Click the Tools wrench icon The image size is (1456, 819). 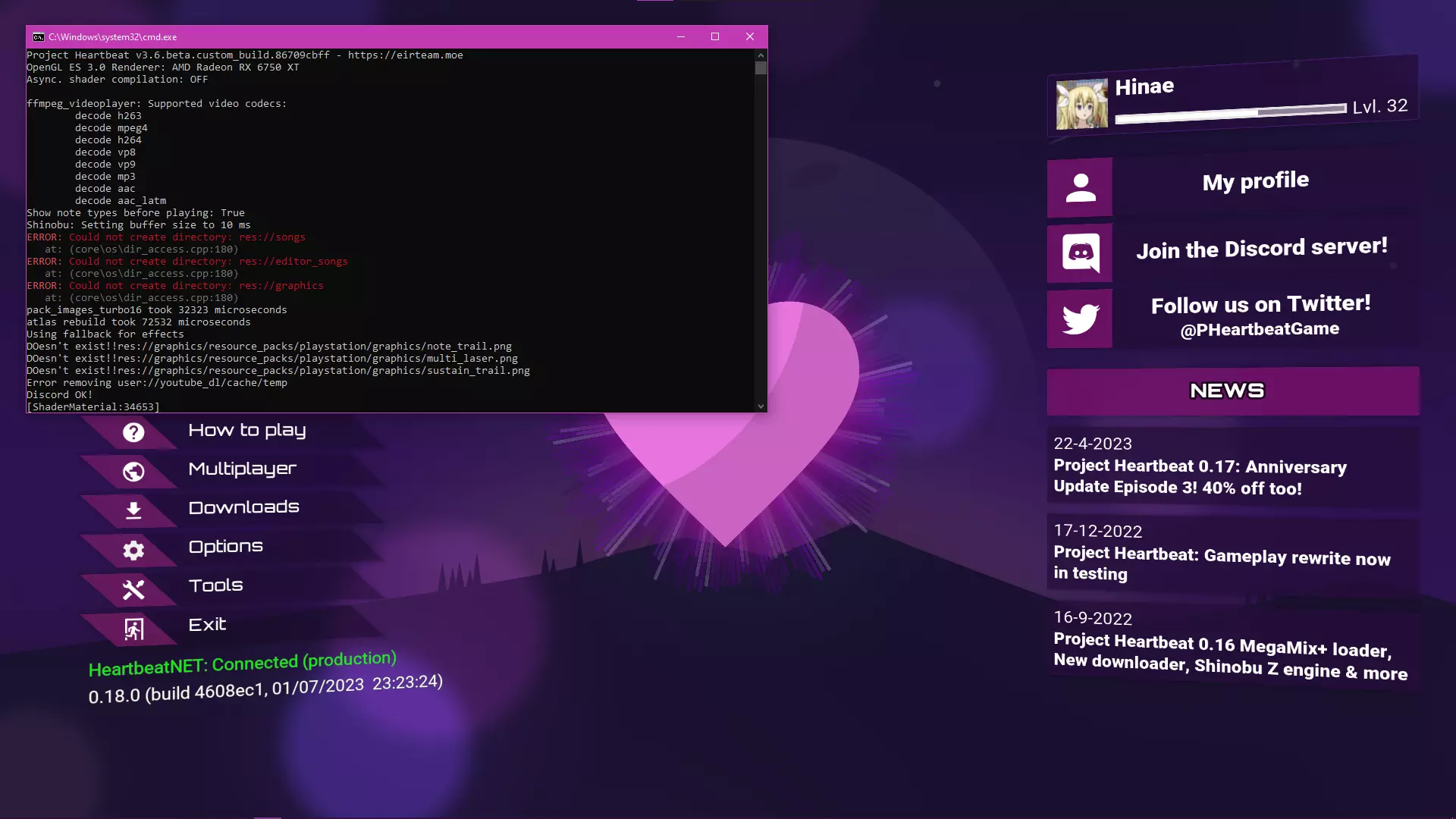pyautogui.click(x=133, y=589)
